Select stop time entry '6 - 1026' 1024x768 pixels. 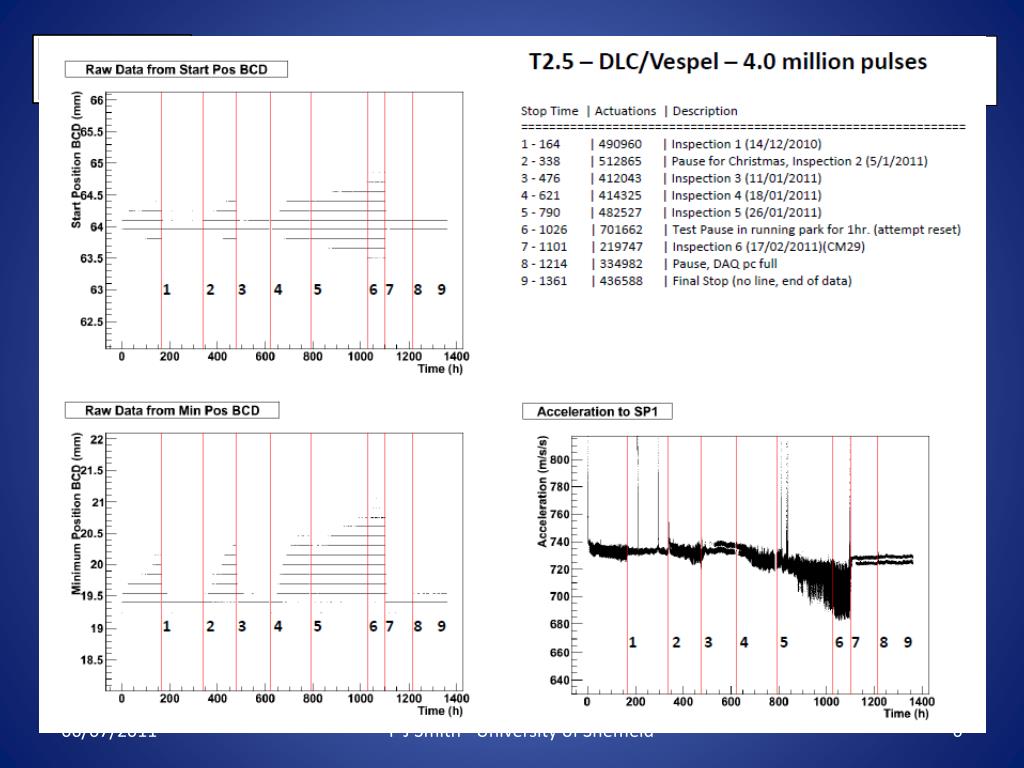[544, 230]
